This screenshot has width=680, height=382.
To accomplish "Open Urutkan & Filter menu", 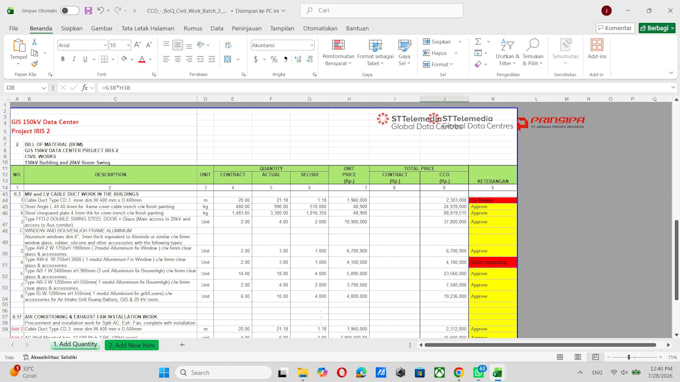I will pyautogui.click(x=507, y=52).
